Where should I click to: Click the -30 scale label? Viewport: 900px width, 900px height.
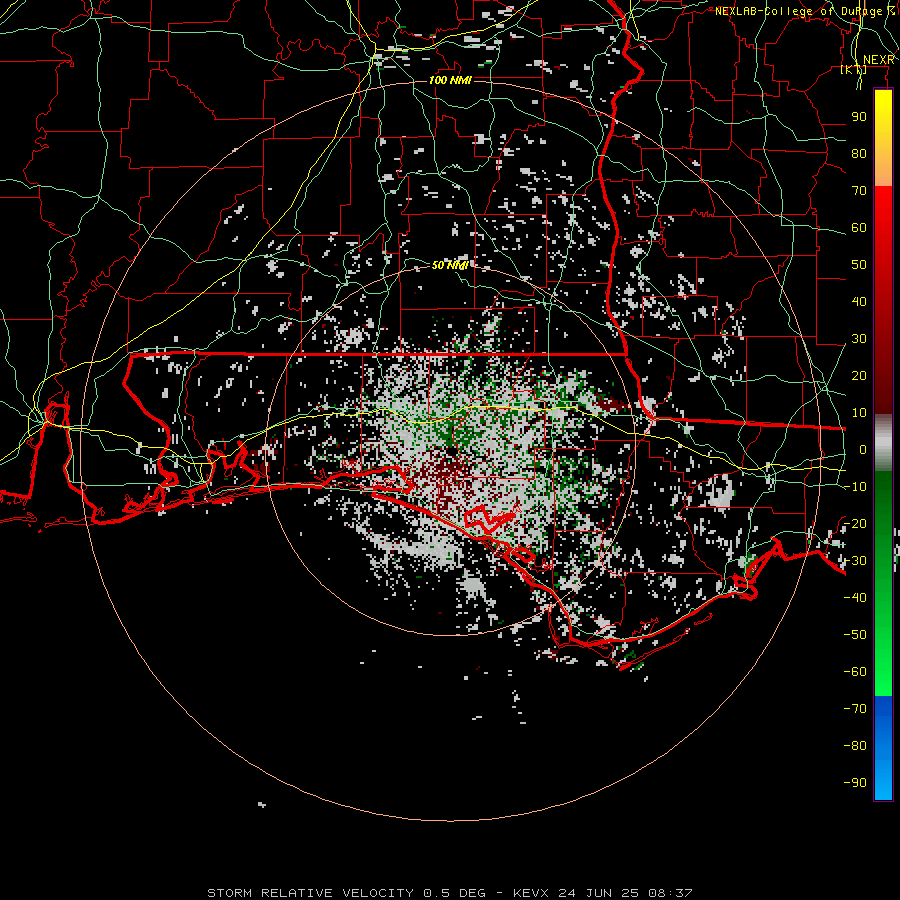pos(855,561)
